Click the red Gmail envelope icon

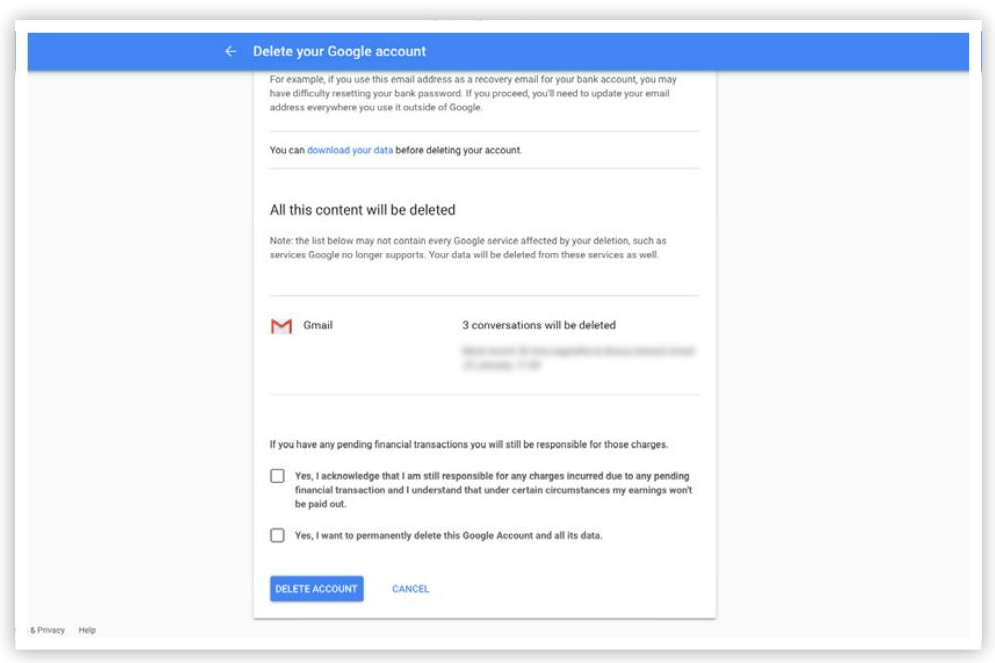[x=281, y=327]
